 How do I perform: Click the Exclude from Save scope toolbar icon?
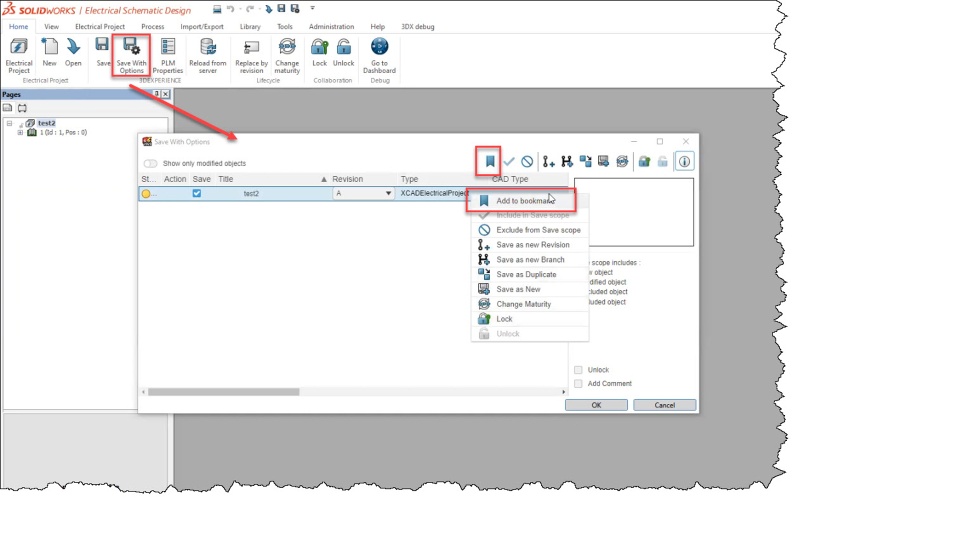tap(527, 162)
